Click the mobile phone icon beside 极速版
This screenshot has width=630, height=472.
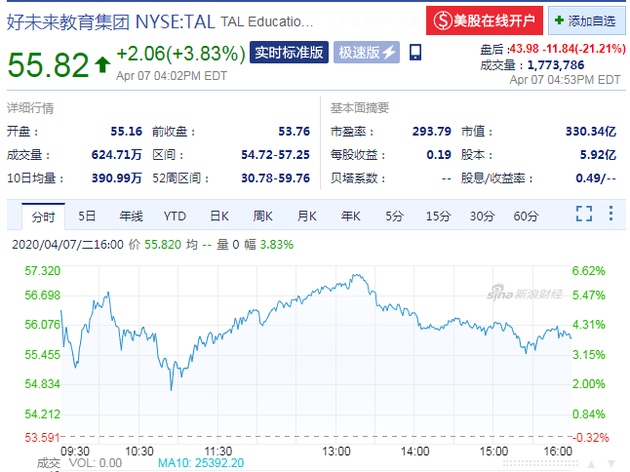pyautogui.click(x=415, y=53)
